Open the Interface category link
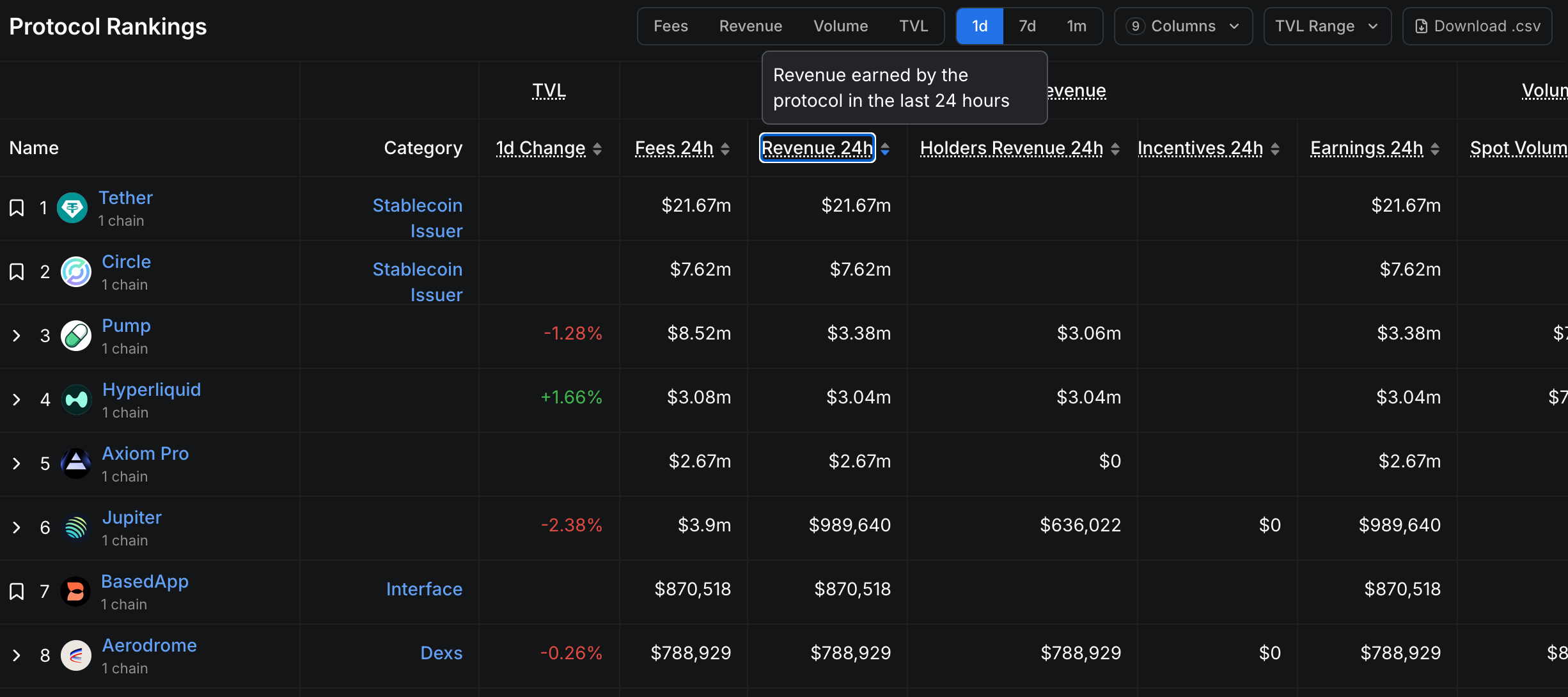 (x=425, y=589)
